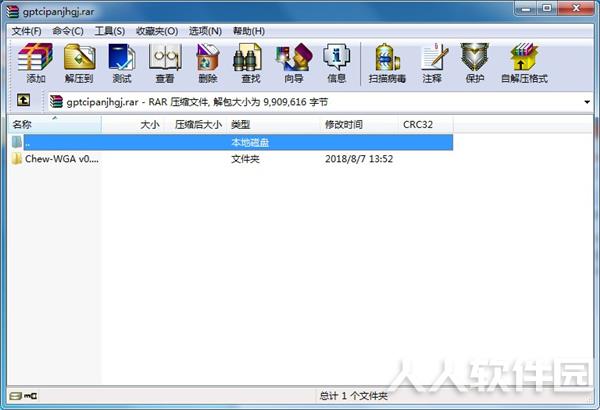The image size is (600, 410).
Task: Minimize the WinRAR window
Action: coord(526,8)
